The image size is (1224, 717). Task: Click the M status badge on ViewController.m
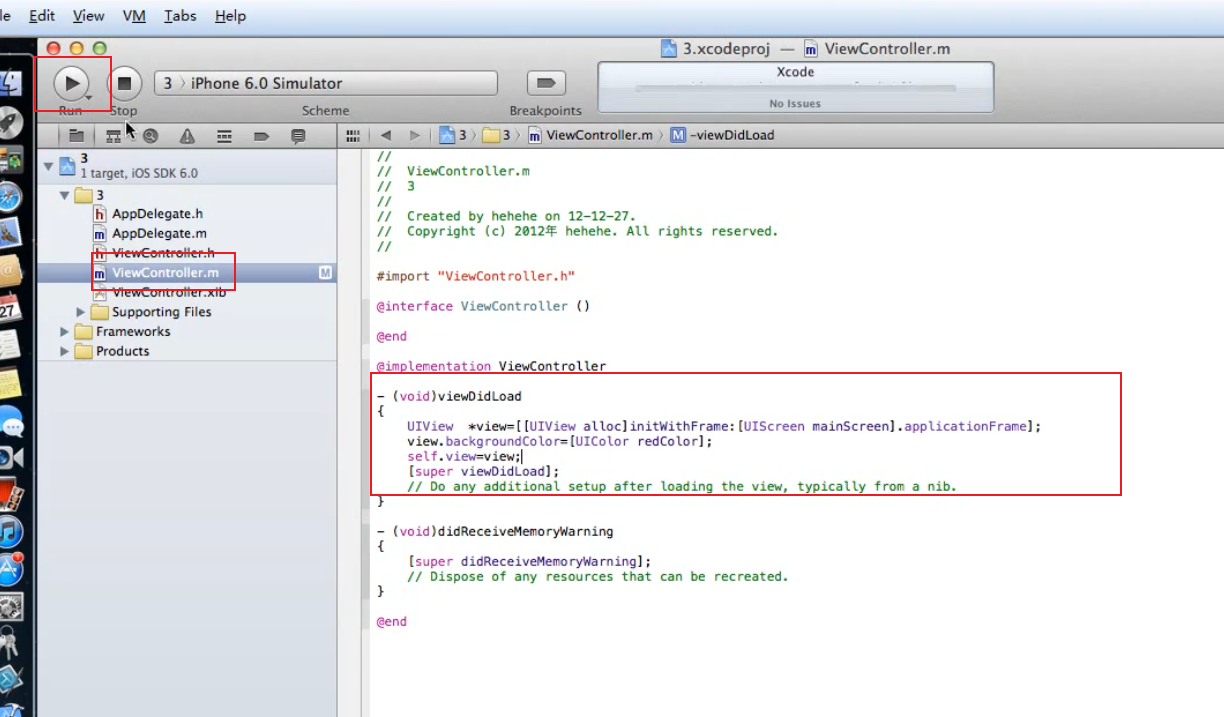(325, 273)
